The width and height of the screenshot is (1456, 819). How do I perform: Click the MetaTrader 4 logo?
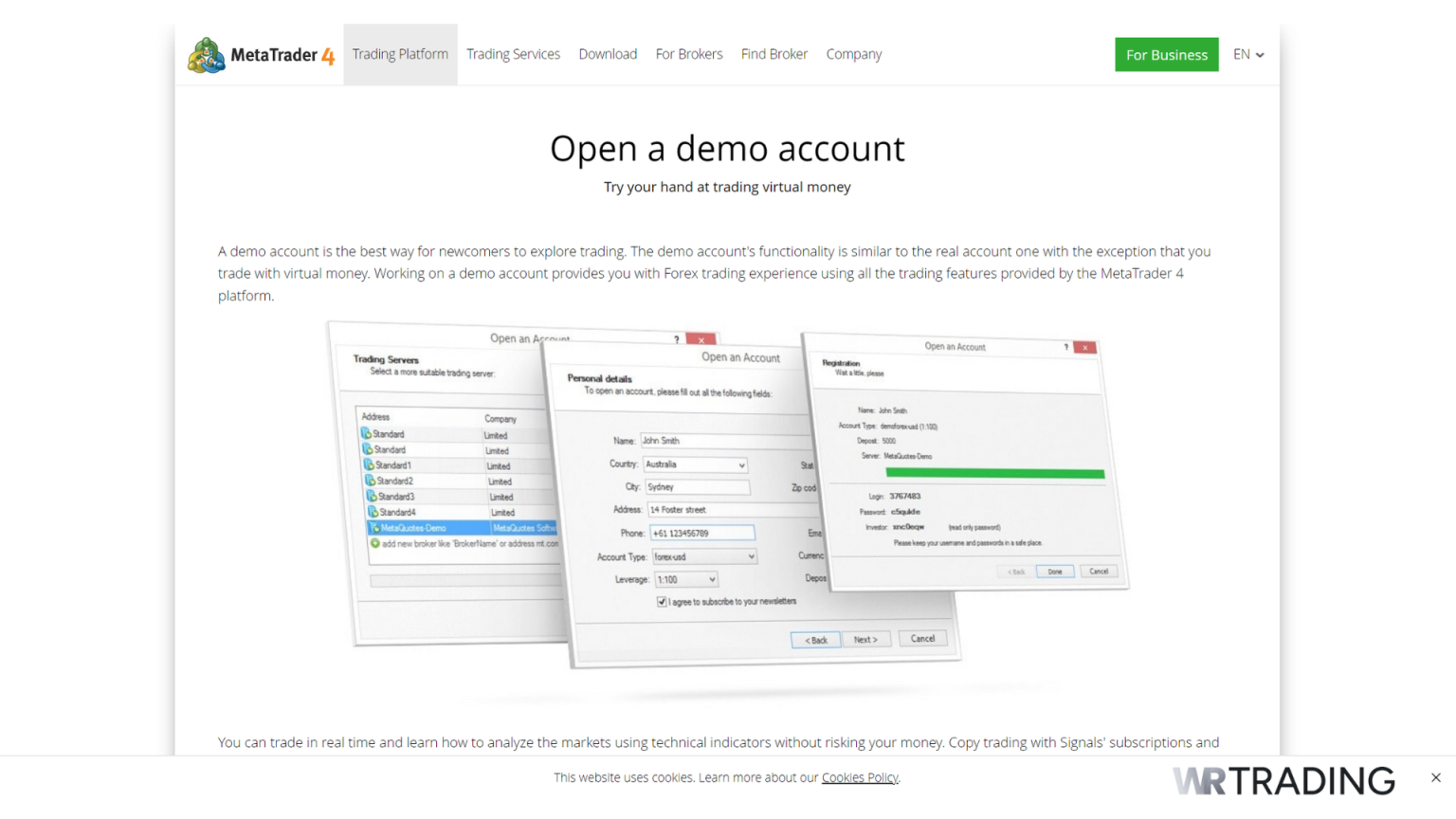coord(261,55)
